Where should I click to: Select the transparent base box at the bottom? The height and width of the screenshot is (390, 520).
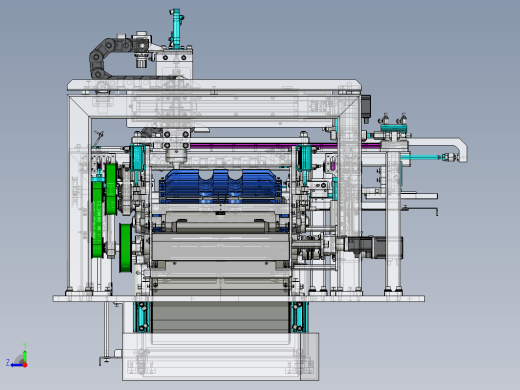[220, 356]
